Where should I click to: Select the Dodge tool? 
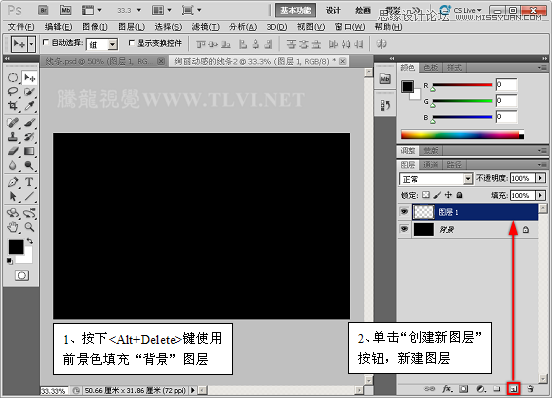click(x=30, y=165)
